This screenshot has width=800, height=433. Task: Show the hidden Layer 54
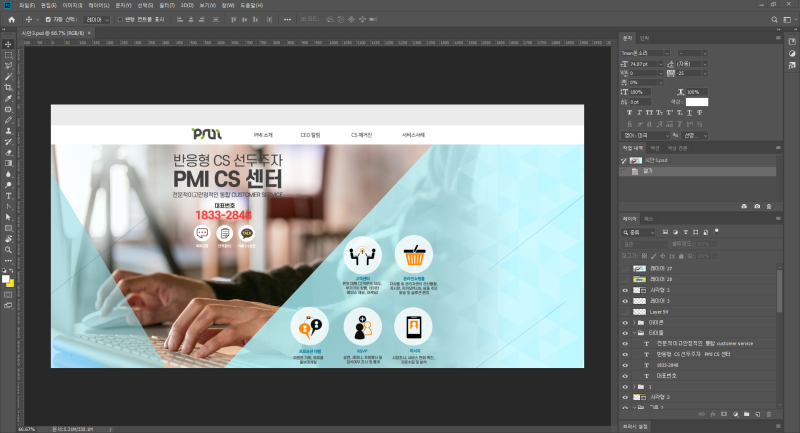point(625,312)
